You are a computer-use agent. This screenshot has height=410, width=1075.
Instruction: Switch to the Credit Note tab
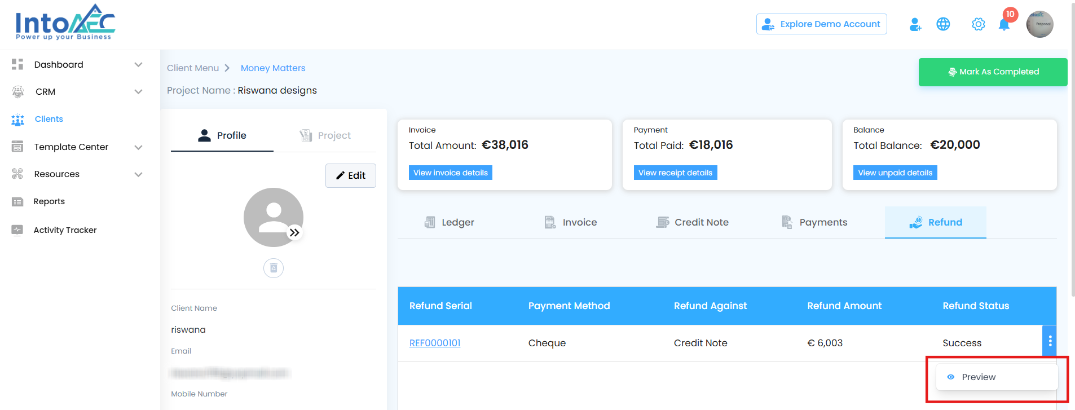click(x=692, y=222)
